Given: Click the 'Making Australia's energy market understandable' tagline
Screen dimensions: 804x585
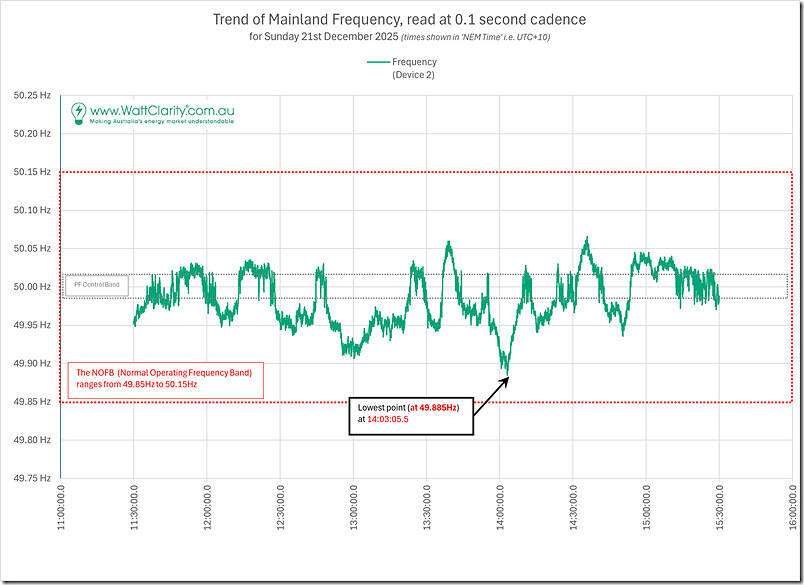Looking at the screenshot, I should 161,121.
